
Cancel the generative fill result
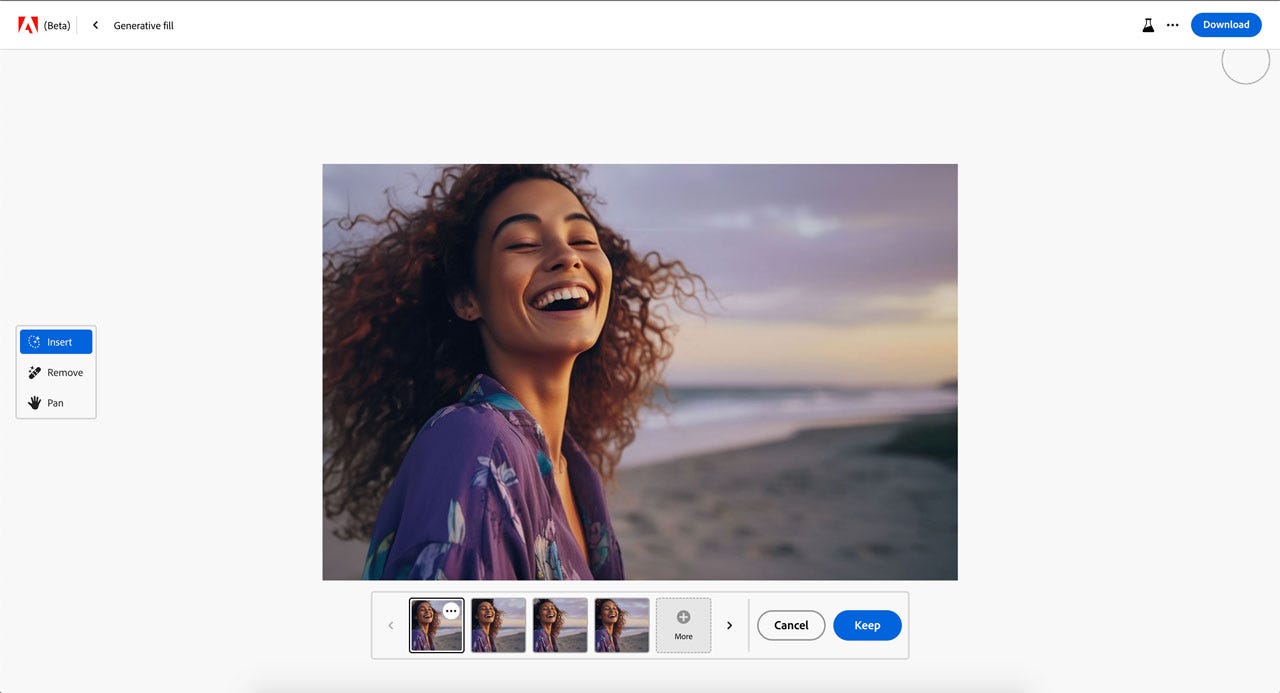[x=790, y=625]
